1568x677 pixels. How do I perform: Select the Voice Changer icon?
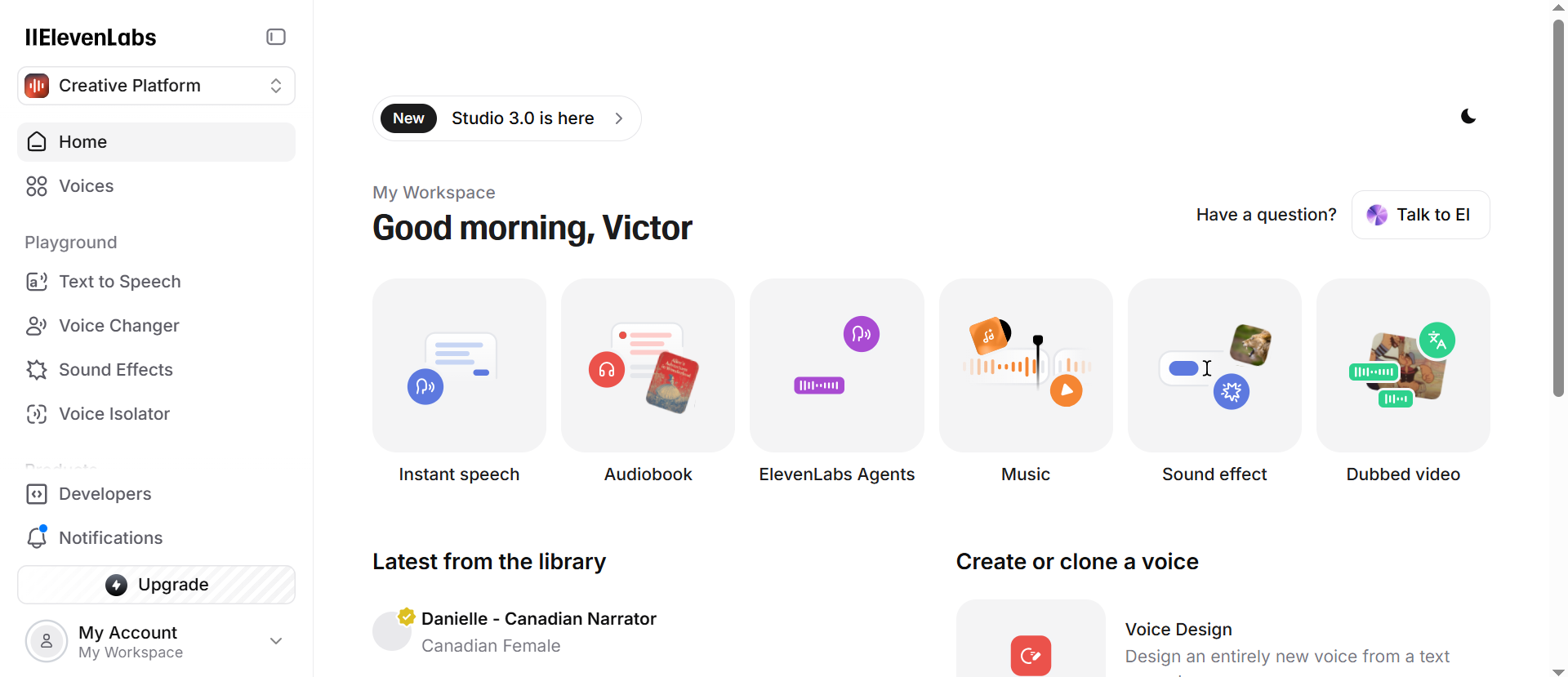click(37, 326)
